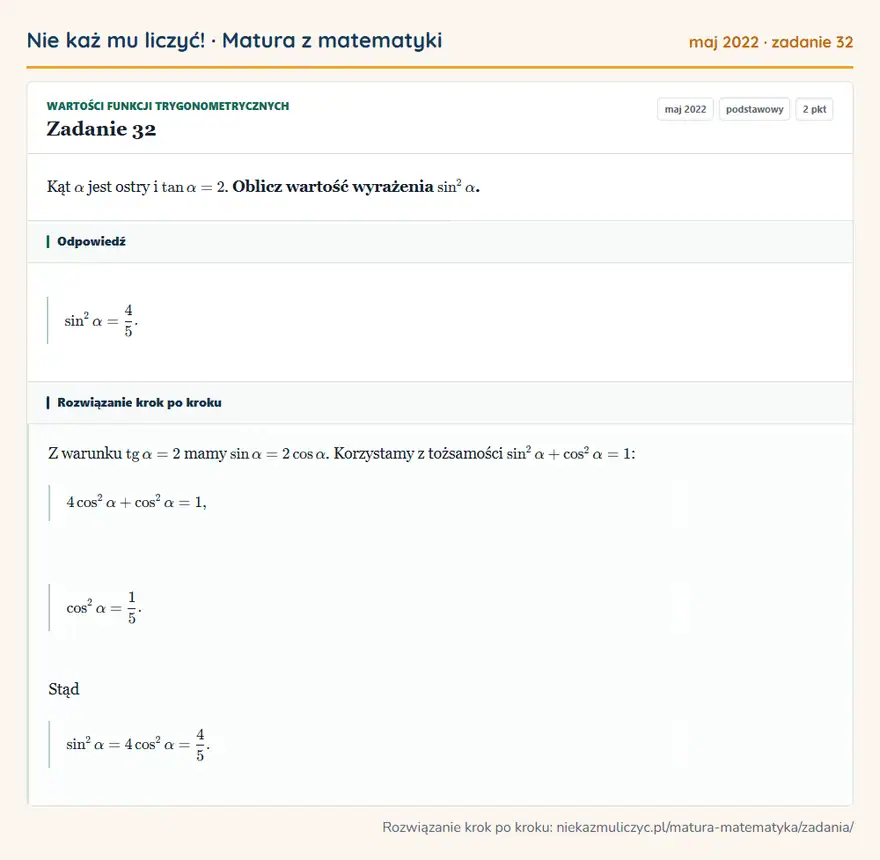Viewport: 880px width, 860px height.
Task: Click the equation 4cos² α + cos² α = 1
Action: coord(136,502)
